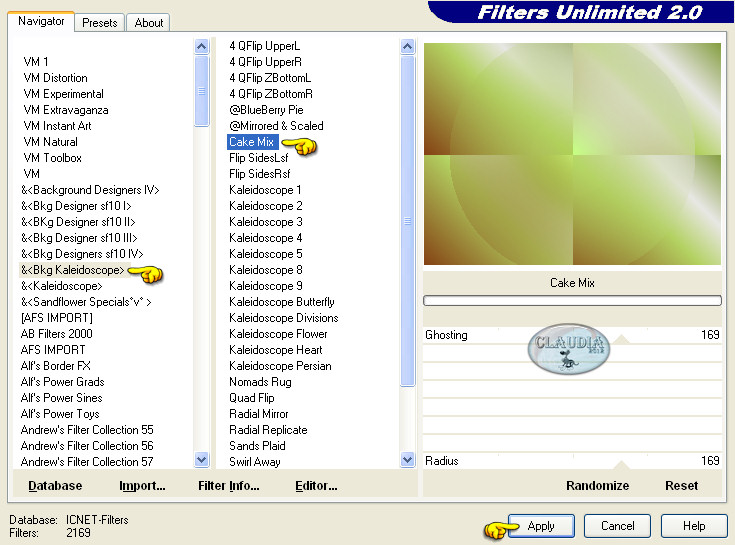
Task: Select Andrew's Filter Collection 57
Action: coord(87,462)
